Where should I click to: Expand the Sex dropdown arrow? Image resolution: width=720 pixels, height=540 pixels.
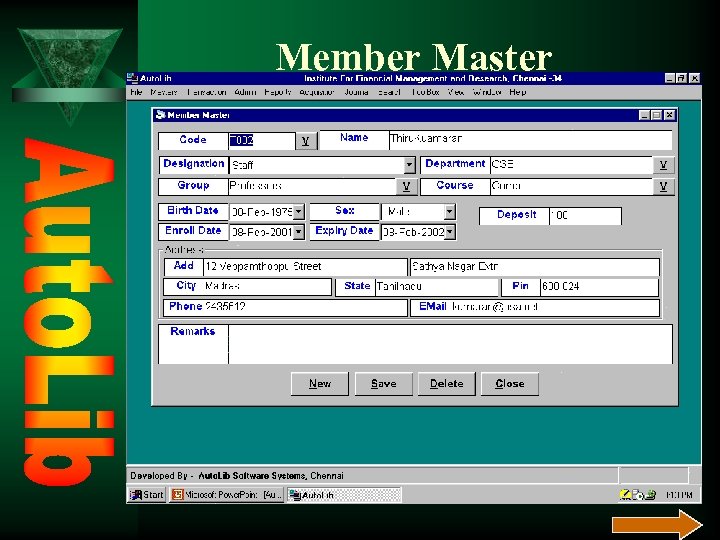pos(450,212)
